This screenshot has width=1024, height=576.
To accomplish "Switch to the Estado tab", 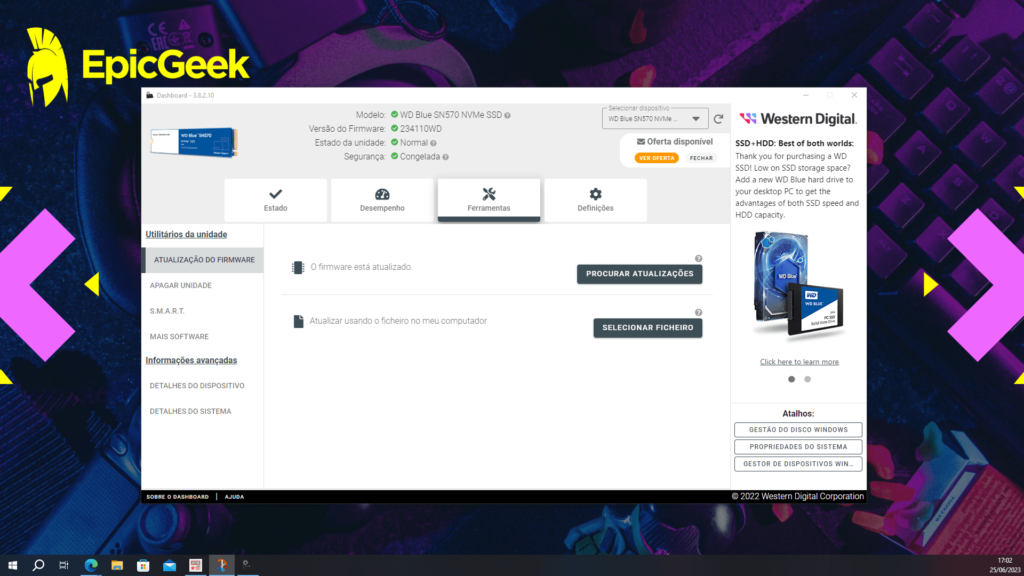I will click(x=275, y=200).
